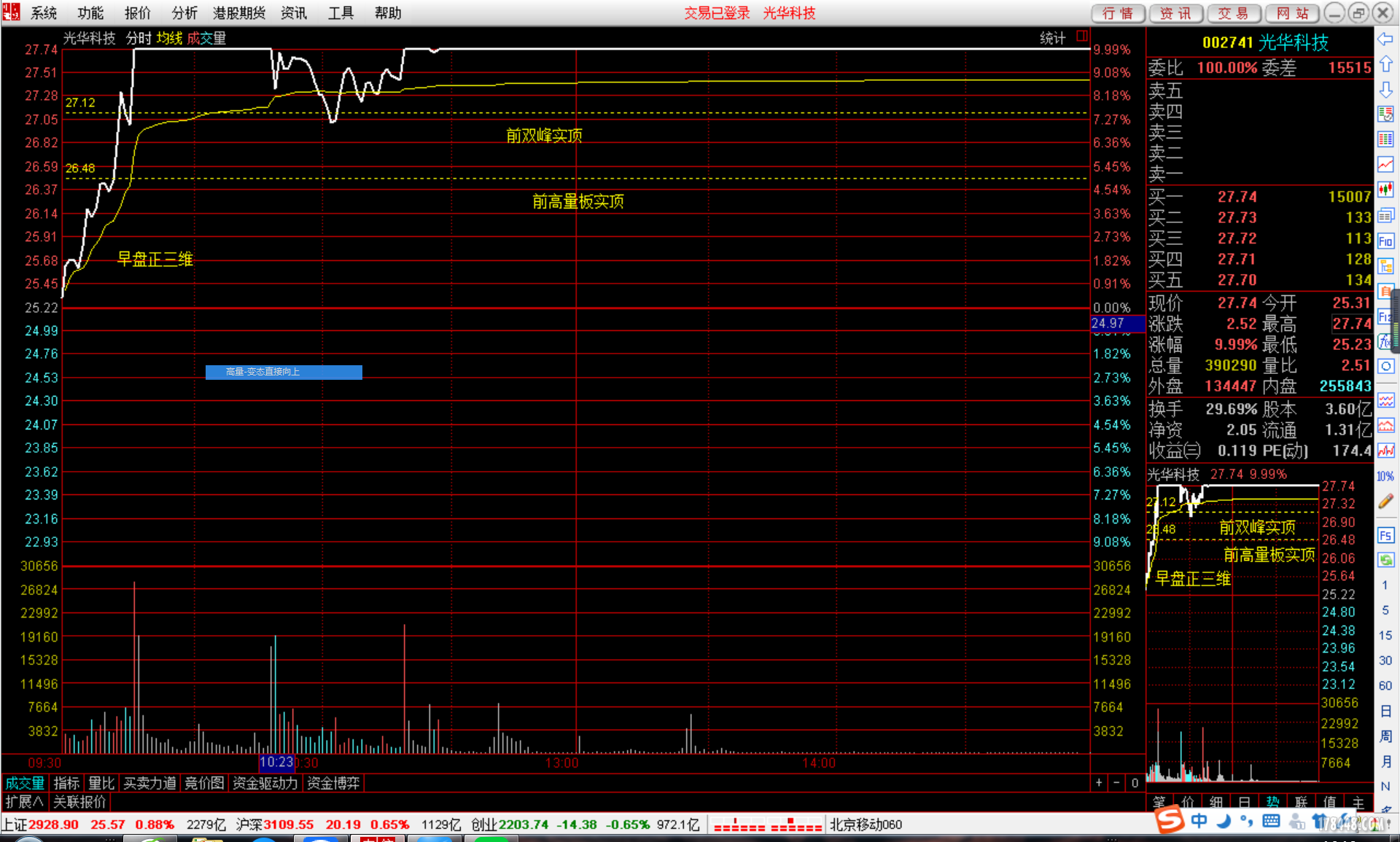
Task: Select 1-minute period in sidebar
Action: tap(1385, 585)
